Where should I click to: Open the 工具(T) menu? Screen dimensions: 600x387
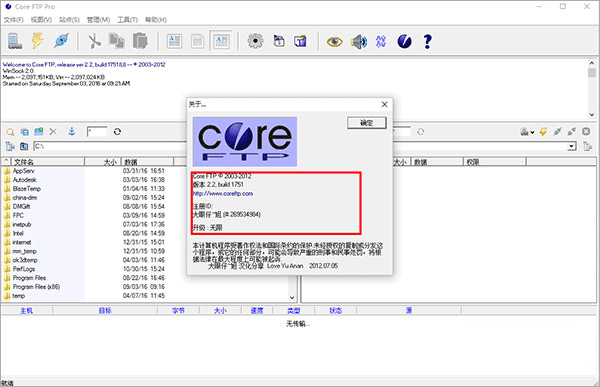(127, 20)
